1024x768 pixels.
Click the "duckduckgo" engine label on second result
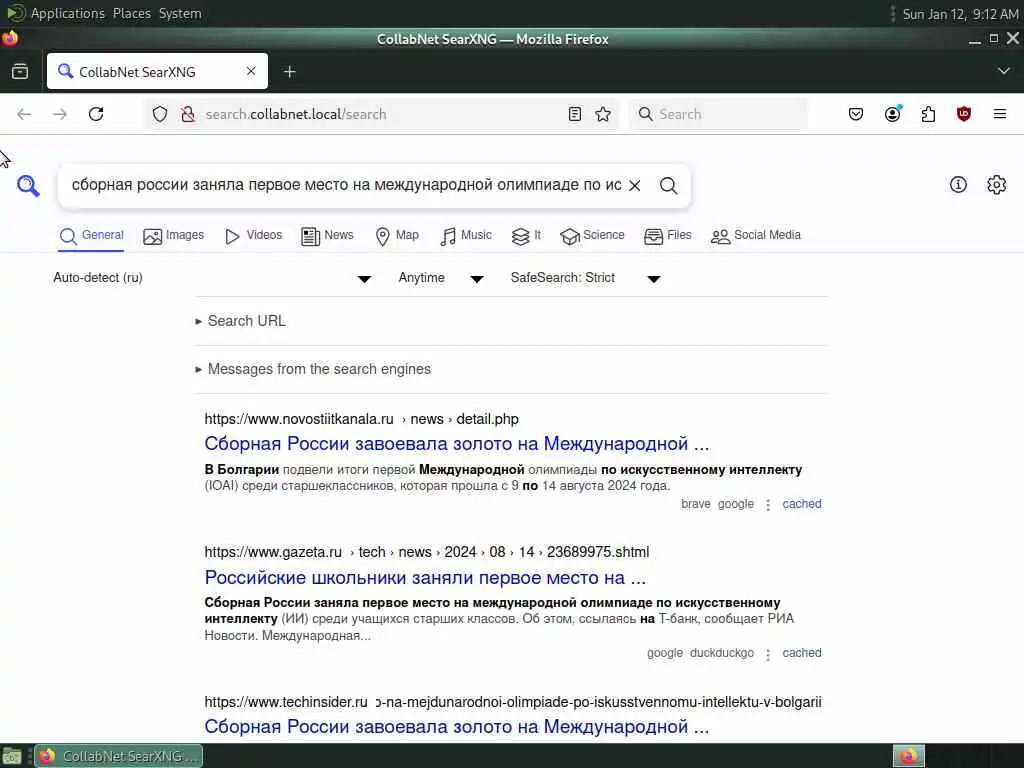pyautogui.click(x=722, y=653)
